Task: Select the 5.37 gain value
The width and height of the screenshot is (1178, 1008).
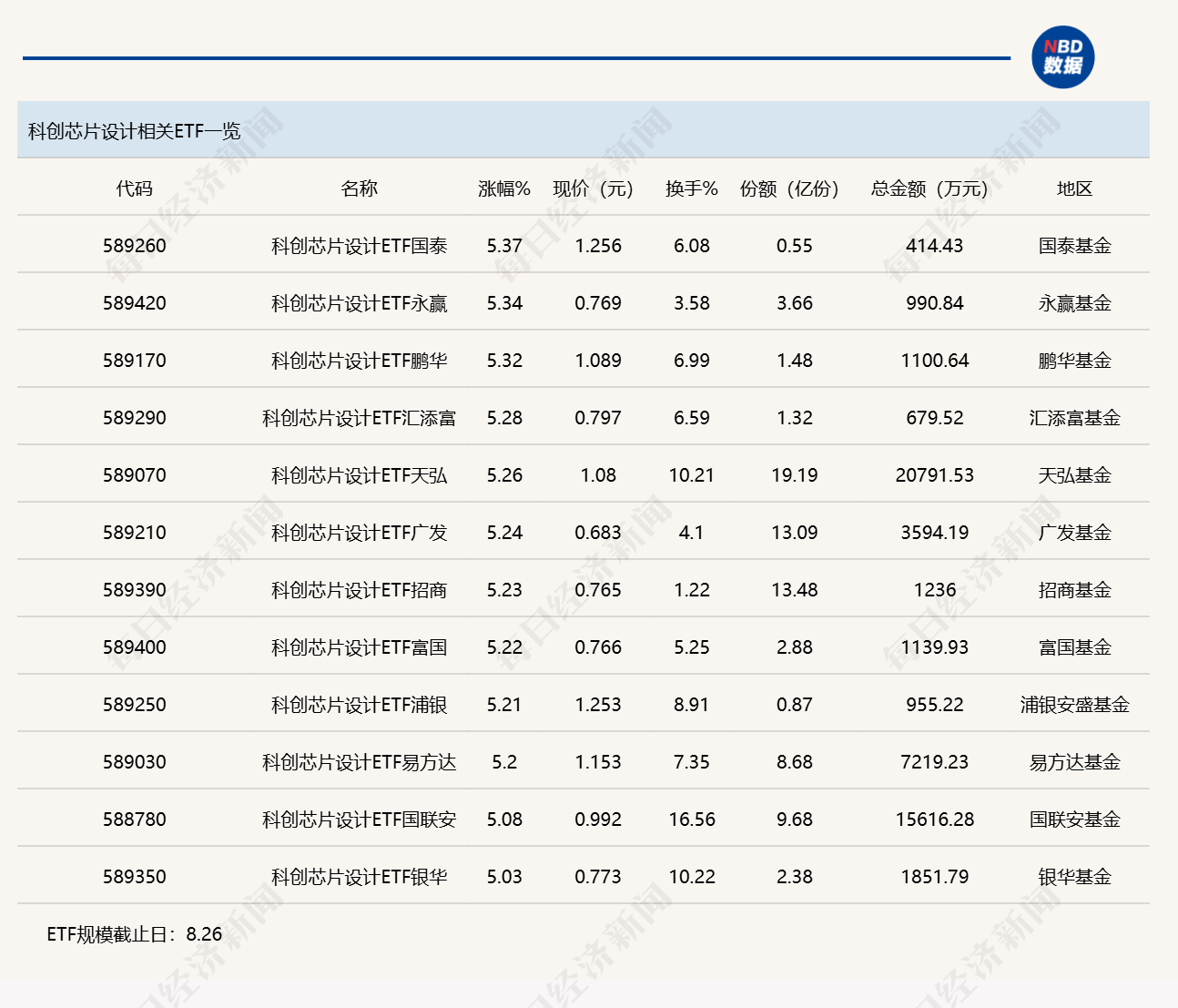Action: (x=504, y=246)
